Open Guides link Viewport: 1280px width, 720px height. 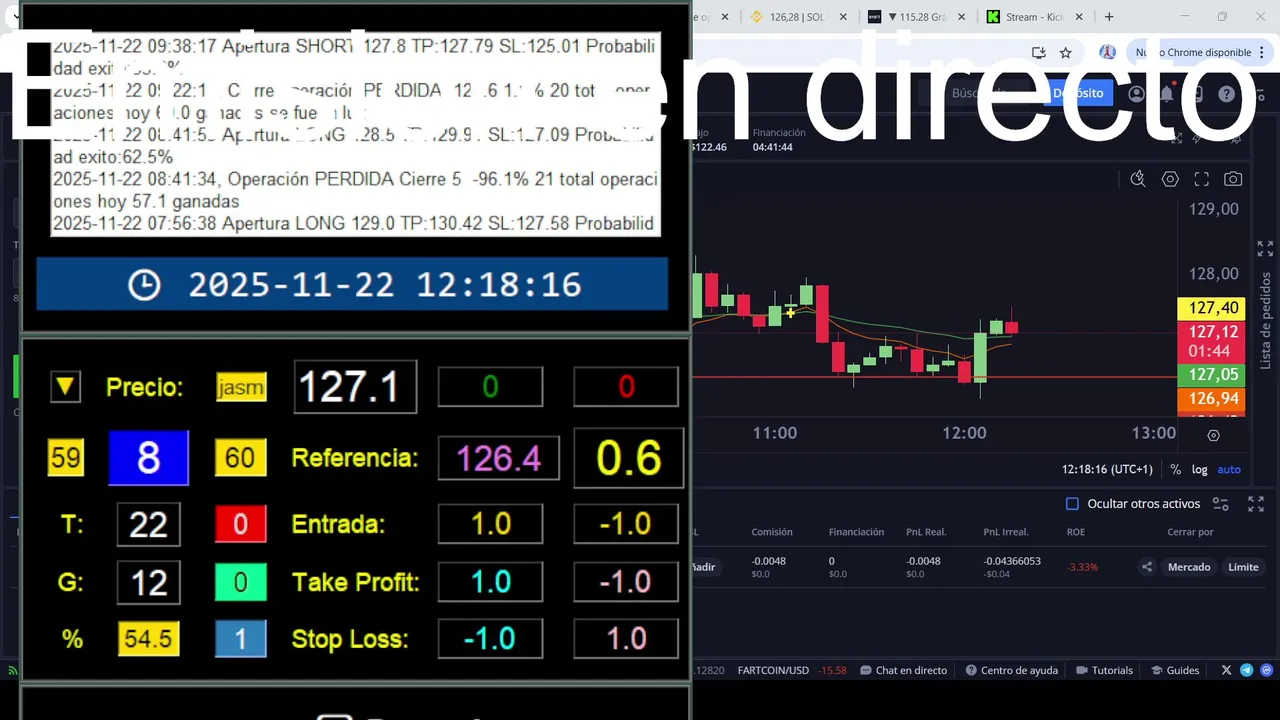click(1175, 670)
